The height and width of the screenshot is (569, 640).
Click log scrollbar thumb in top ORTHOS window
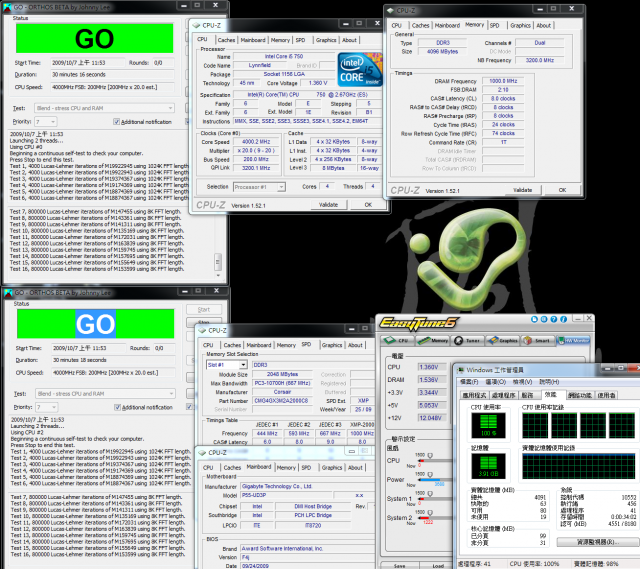218,262
